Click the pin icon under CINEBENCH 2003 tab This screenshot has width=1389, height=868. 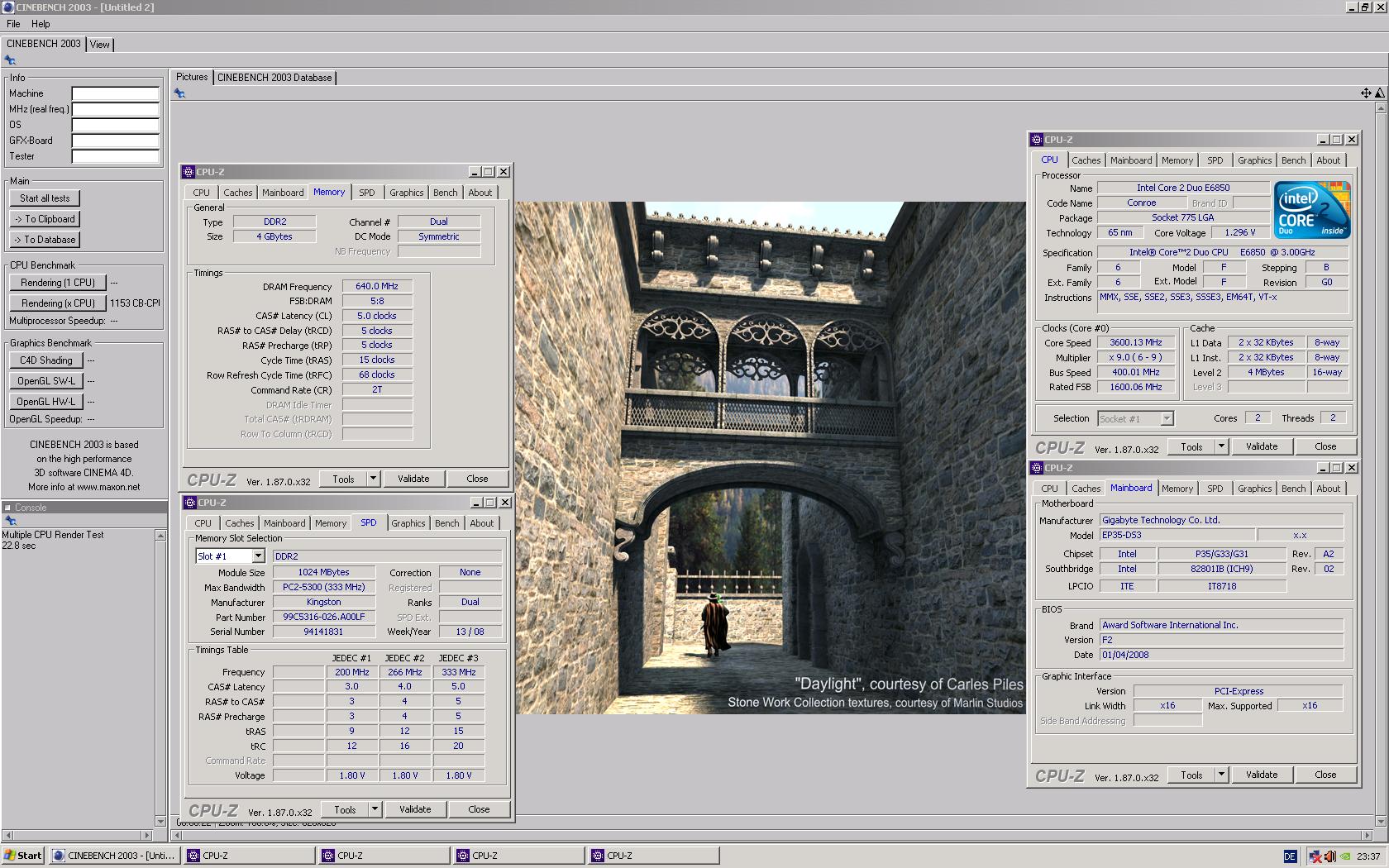(10, 60)
